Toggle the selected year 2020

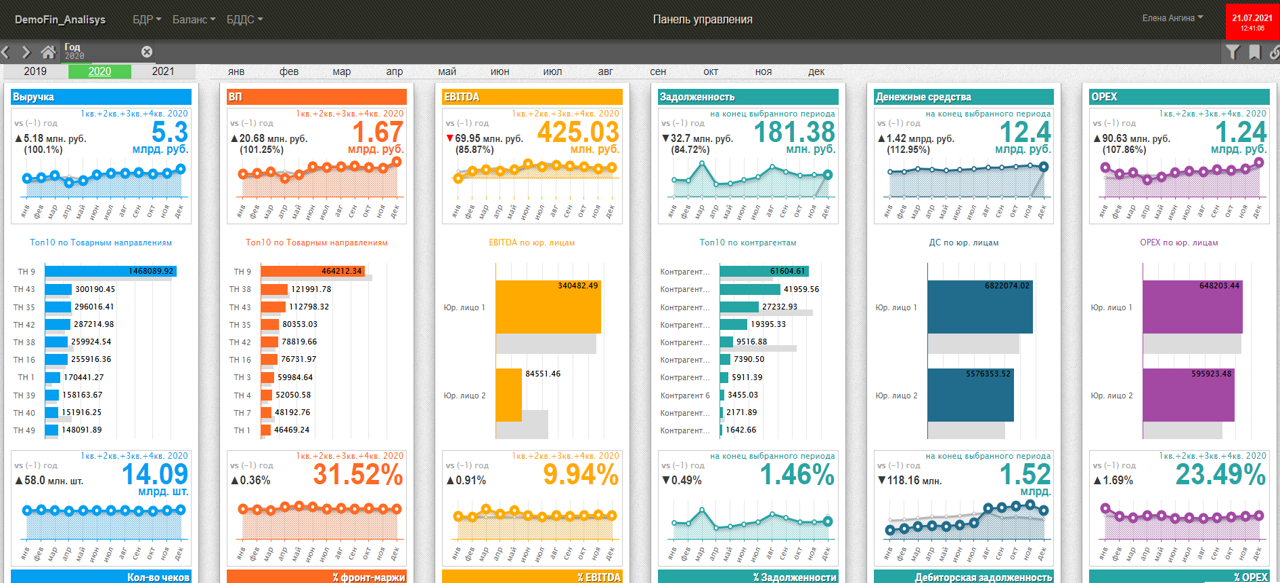(x=99, y=72)
